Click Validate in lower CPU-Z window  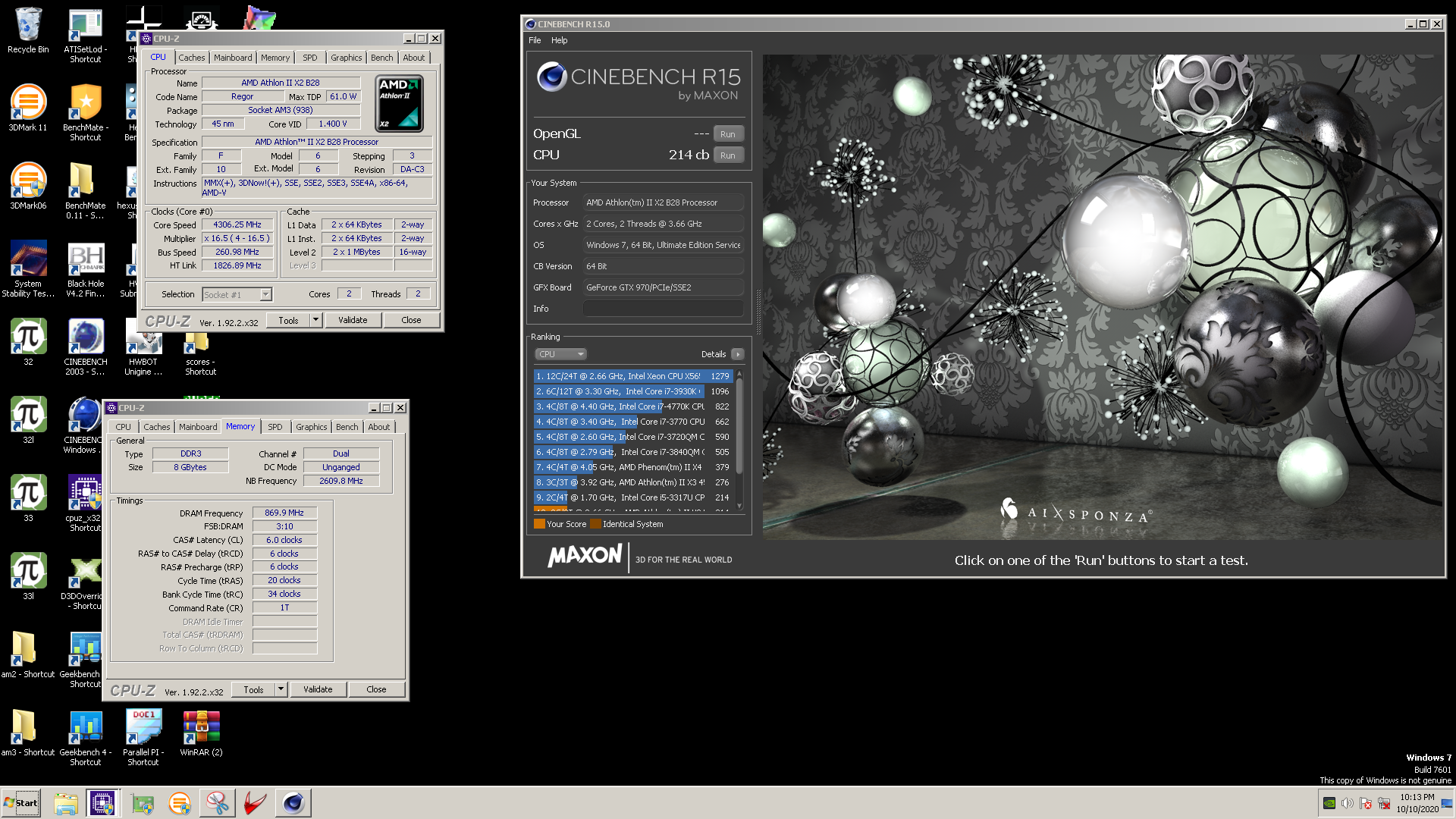[318, 689]
